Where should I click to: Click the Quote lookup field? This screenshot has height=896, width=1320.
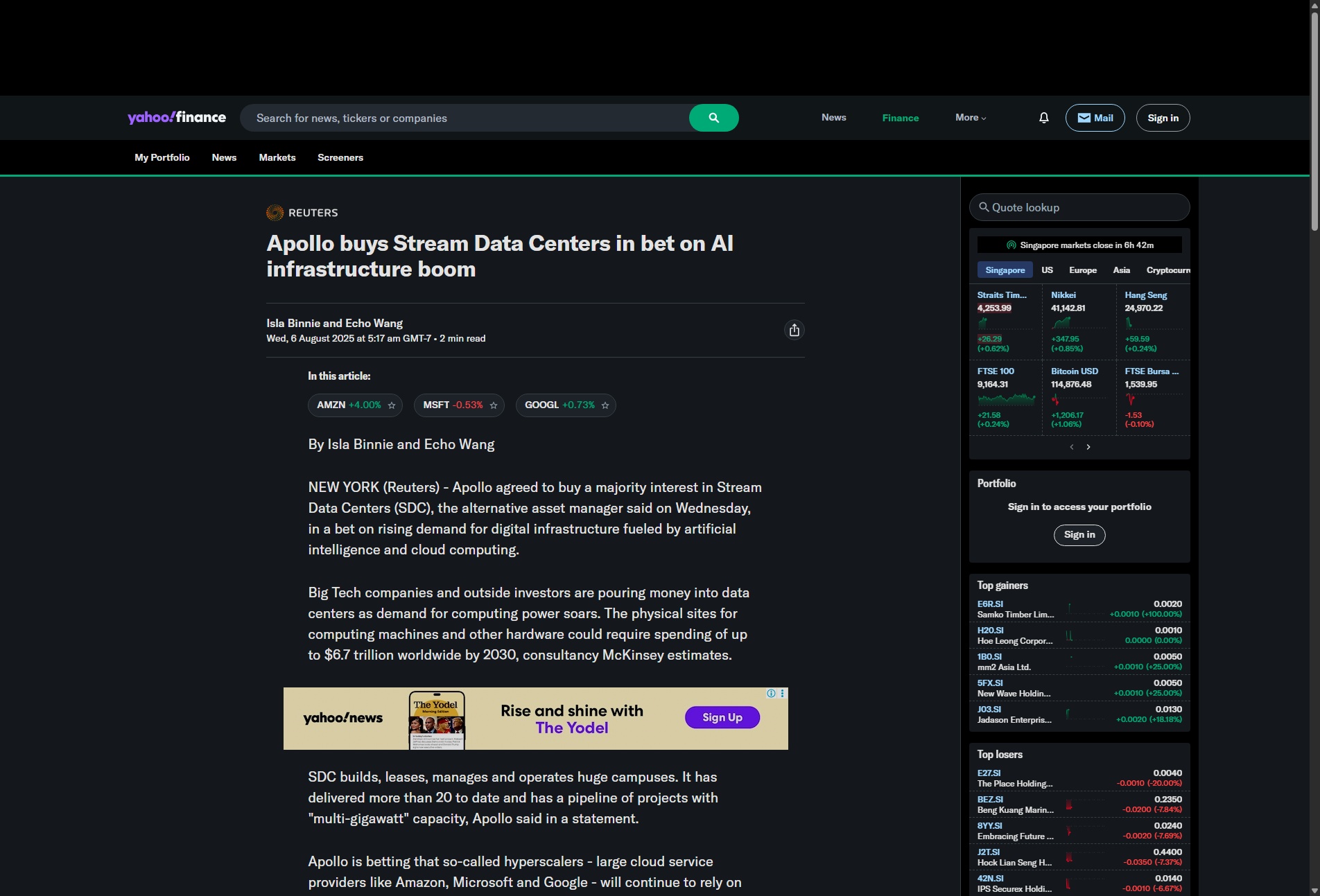tap(1079, 207)
